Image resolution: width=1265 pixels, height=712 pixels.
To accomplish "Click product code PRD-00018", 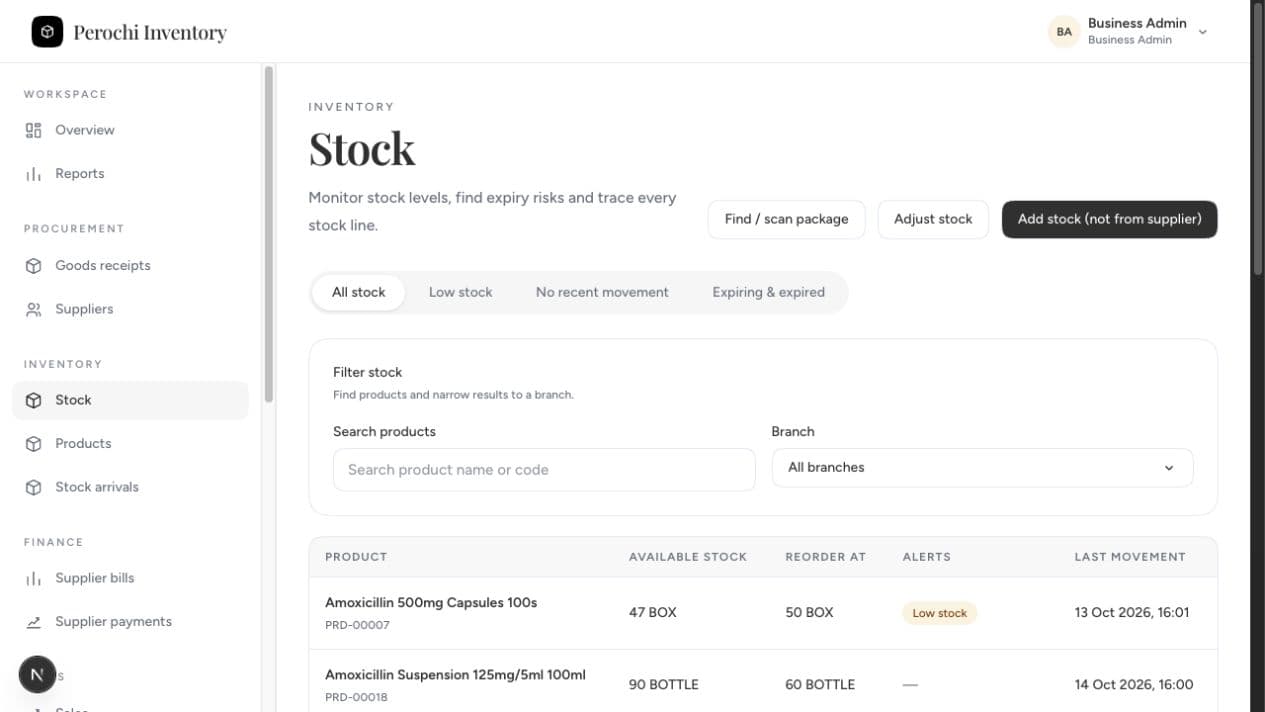I will tap(356, 697).
